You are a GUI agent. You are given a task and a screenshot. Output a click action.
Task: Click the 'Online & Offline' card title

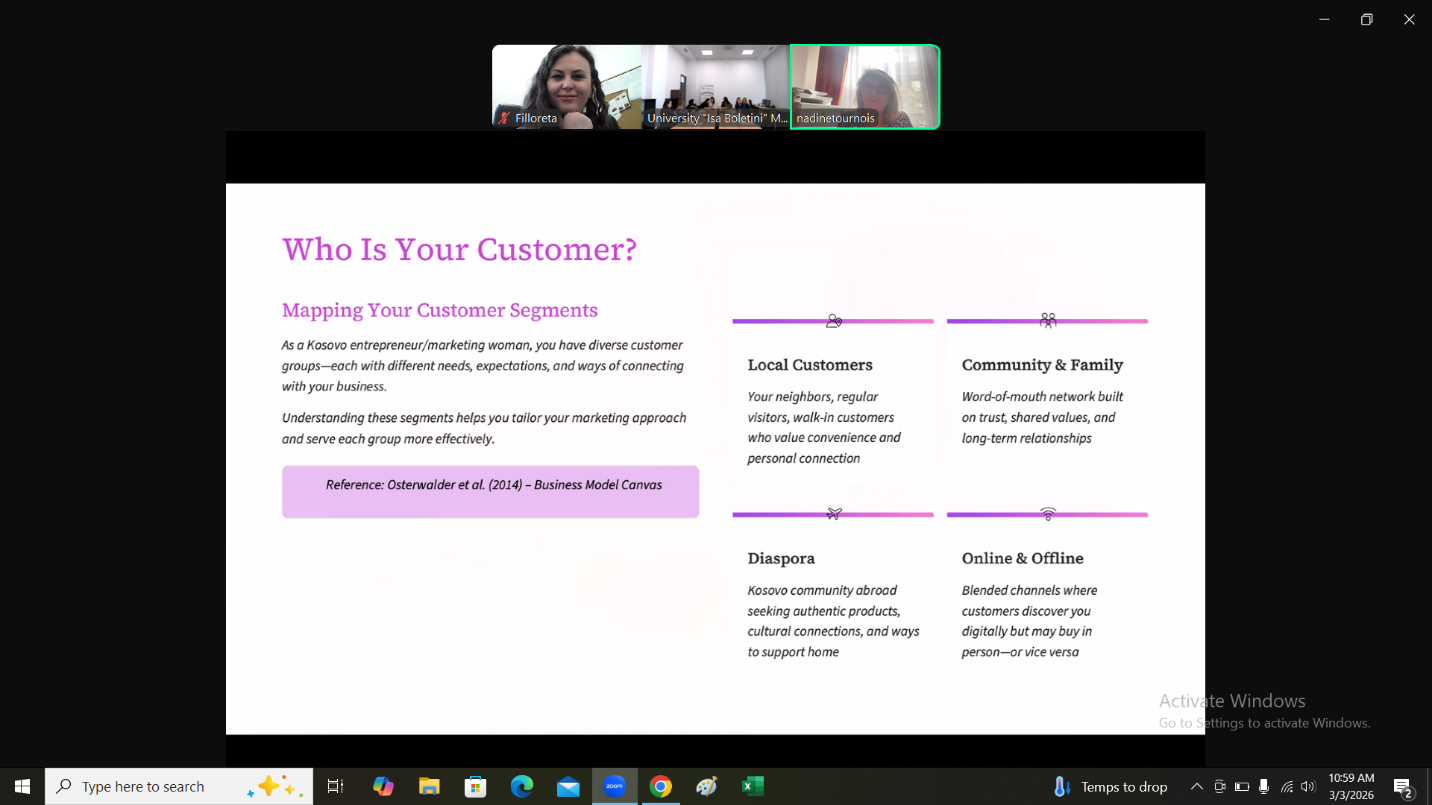pos(1022,558)
